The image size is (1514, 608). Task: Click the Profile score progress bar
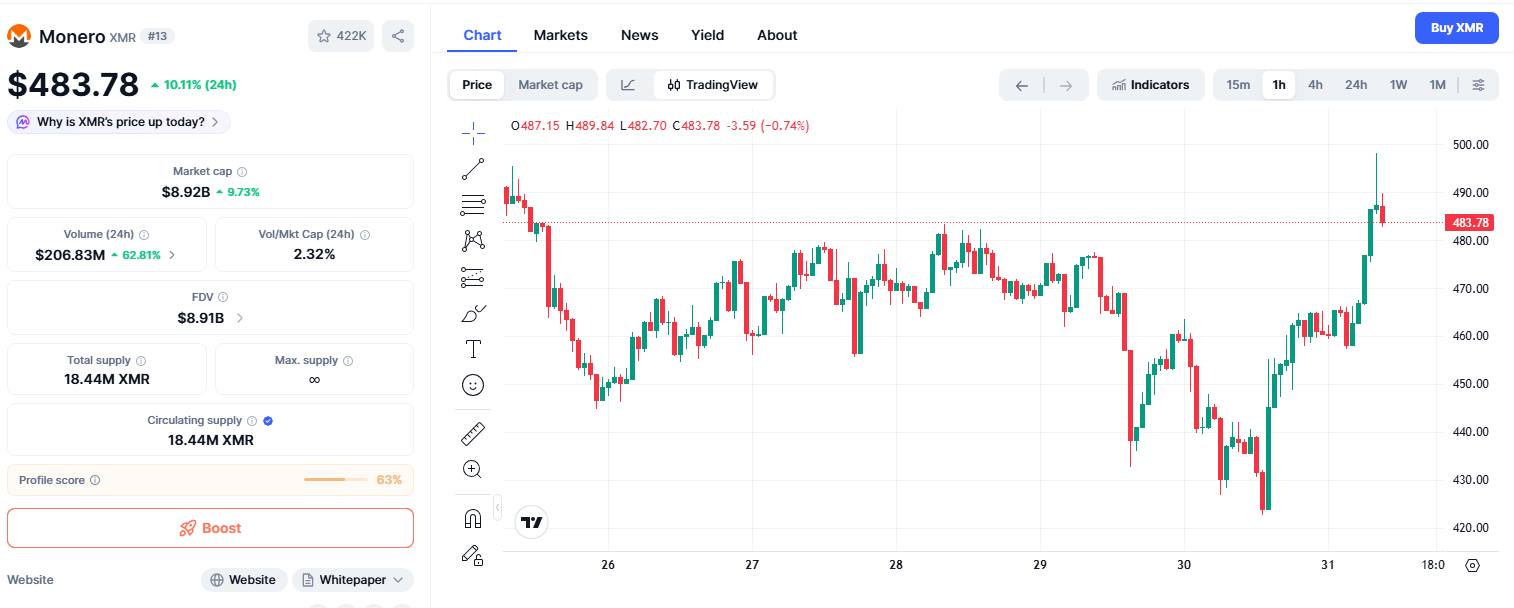tap(337, 480)
